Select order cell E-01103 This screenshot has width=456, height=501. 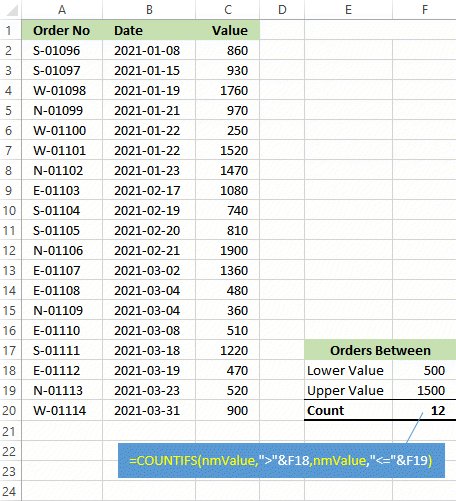click(x=62, y=190)
